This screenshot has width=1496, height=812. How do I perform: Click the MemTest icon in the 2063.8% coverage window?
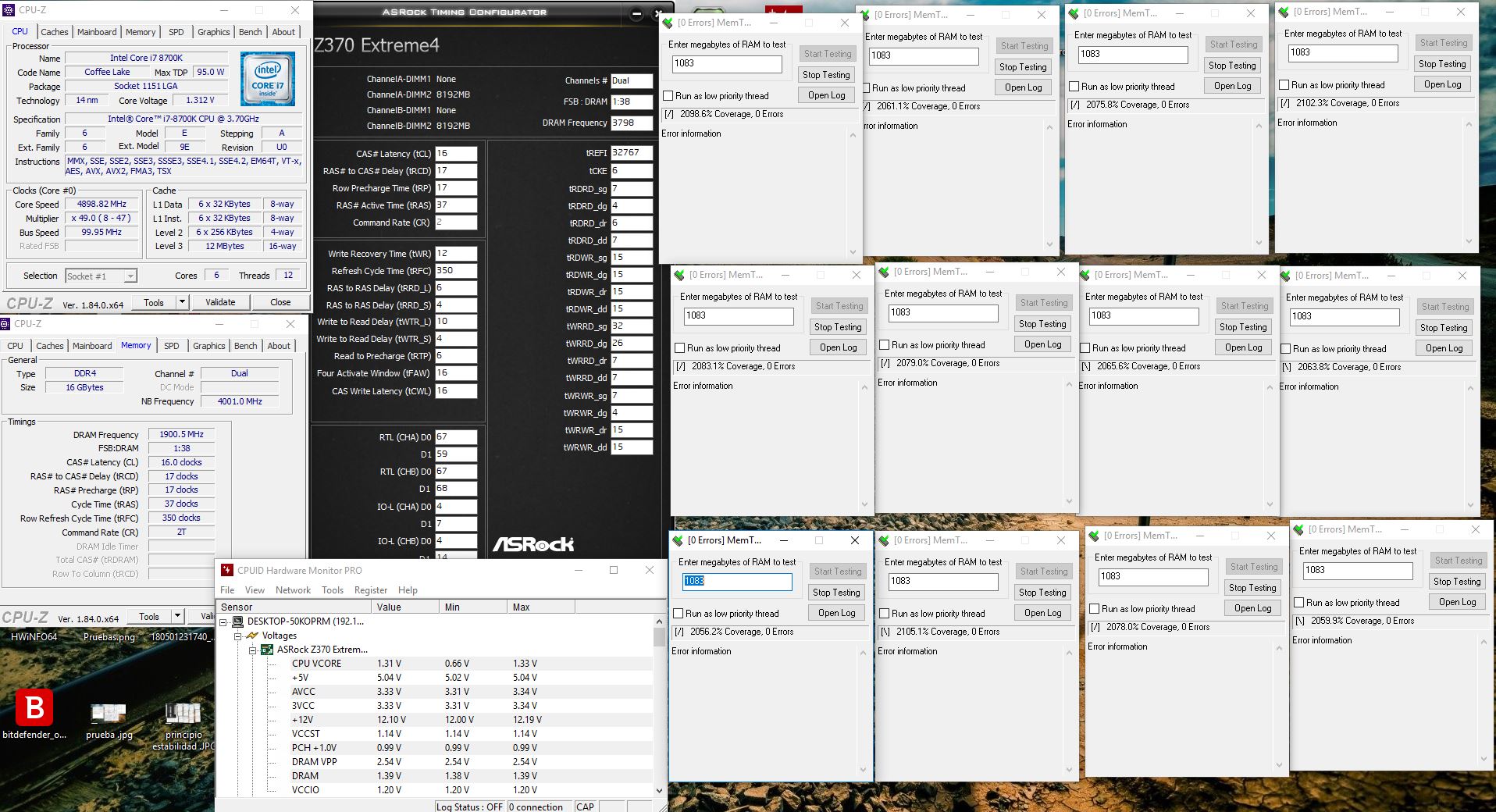[x=1286, y=276]
